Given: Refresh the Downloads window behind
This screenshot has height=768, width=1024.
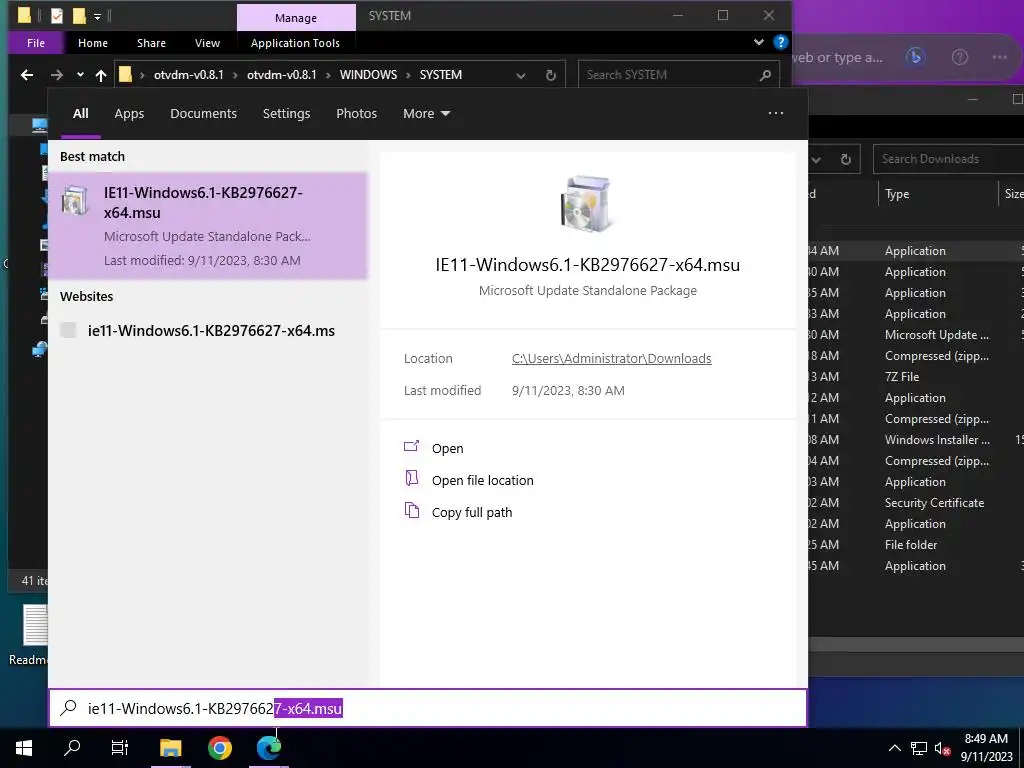Looking at the screenshot, I should coord(846,159).
